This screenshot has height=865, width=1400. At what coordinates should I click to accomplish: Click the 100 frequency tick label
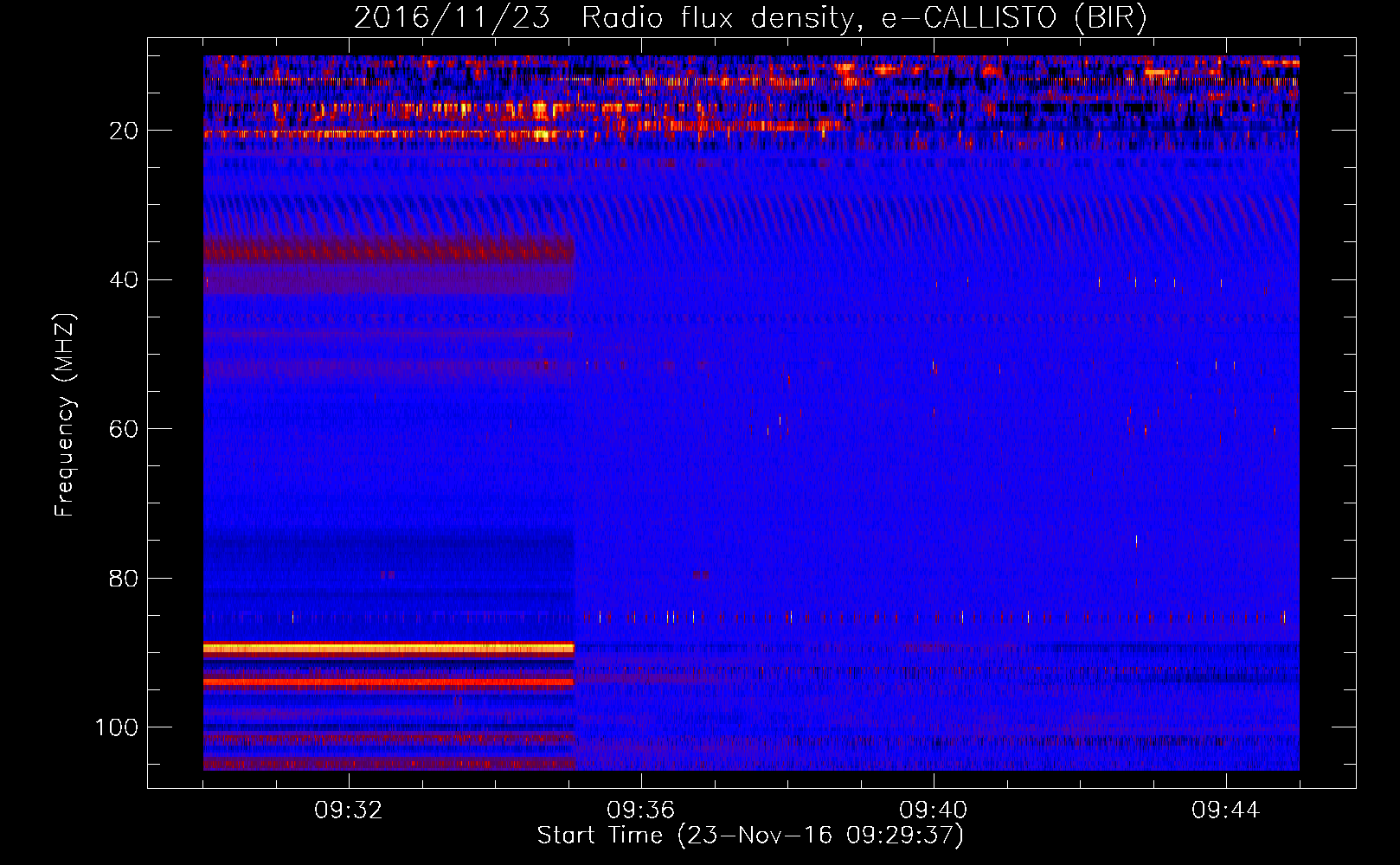[117, 727]
